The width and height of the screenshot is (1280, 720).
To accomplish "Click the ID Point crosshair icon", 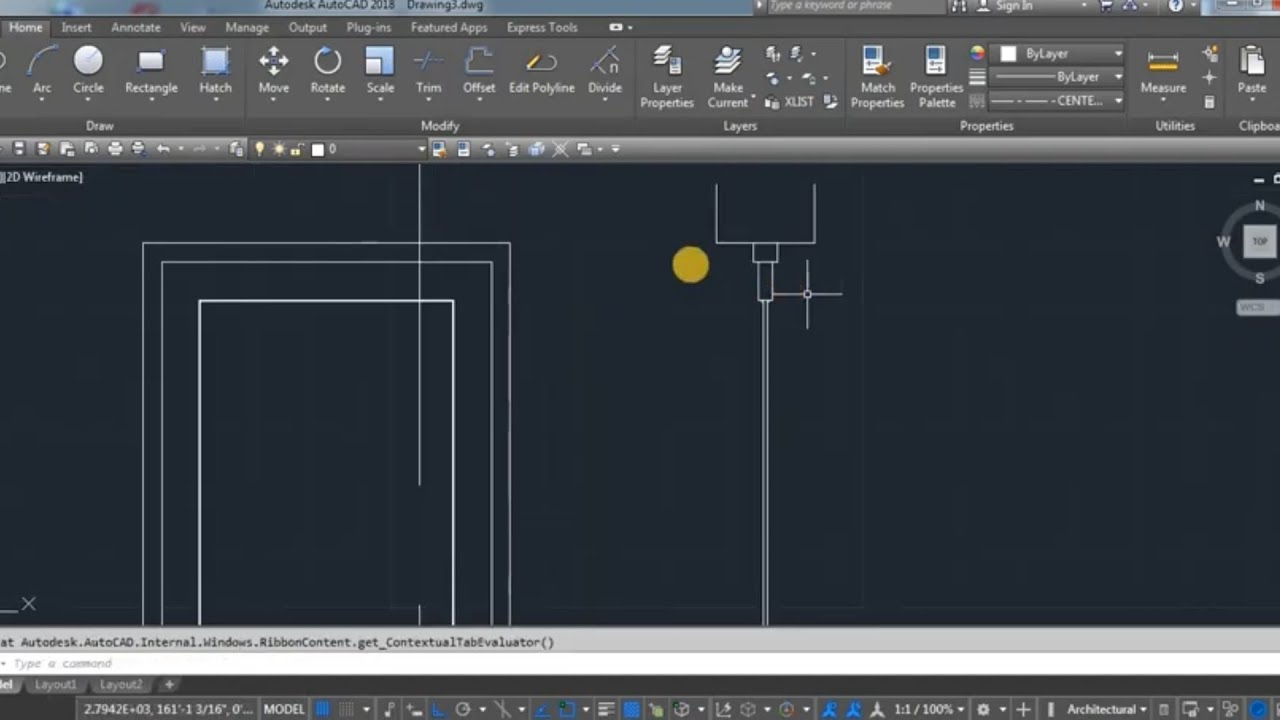I will coord(1209,77).
